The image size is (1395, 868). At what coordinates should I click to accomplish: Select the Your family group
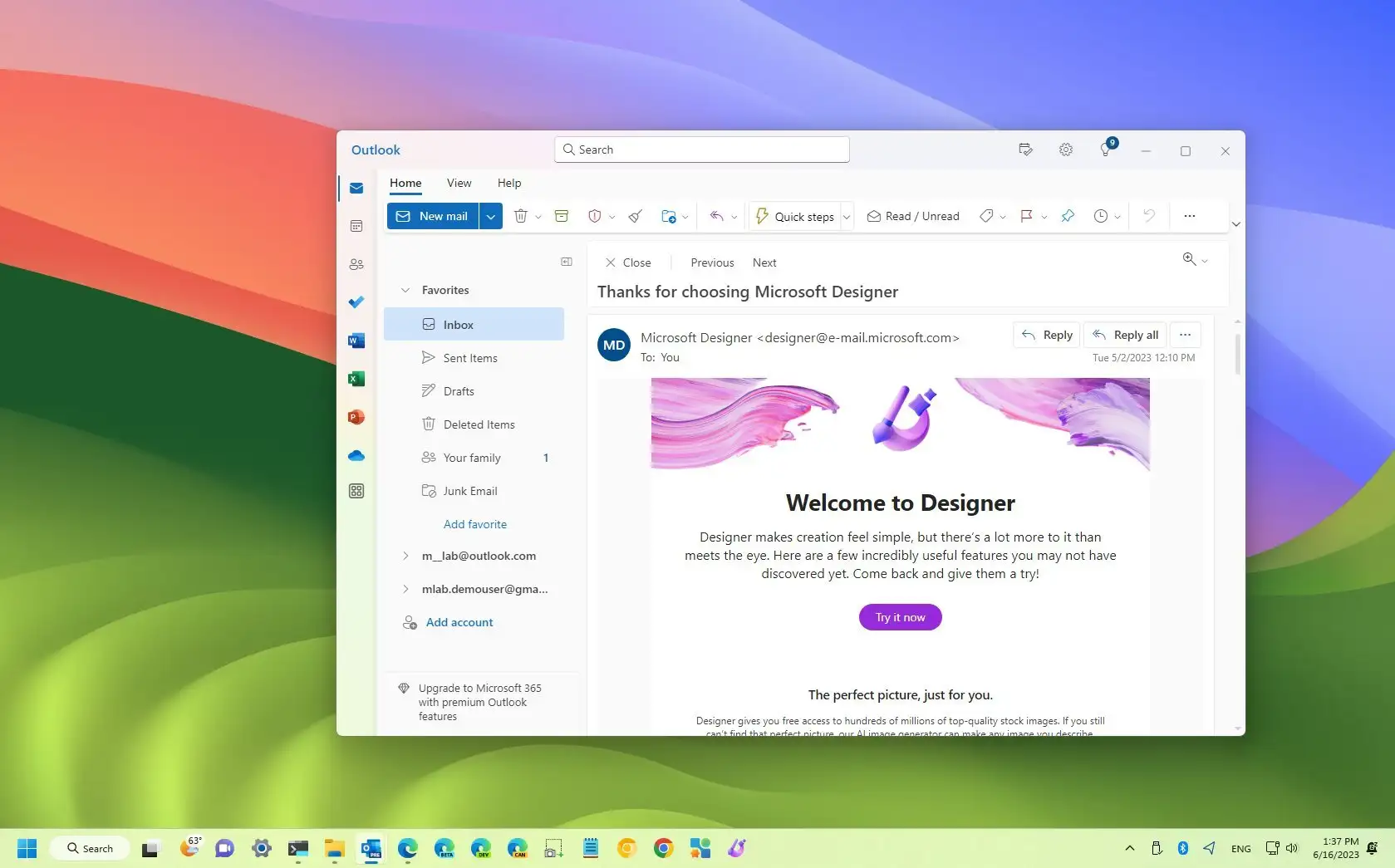(x=474, y=458)
